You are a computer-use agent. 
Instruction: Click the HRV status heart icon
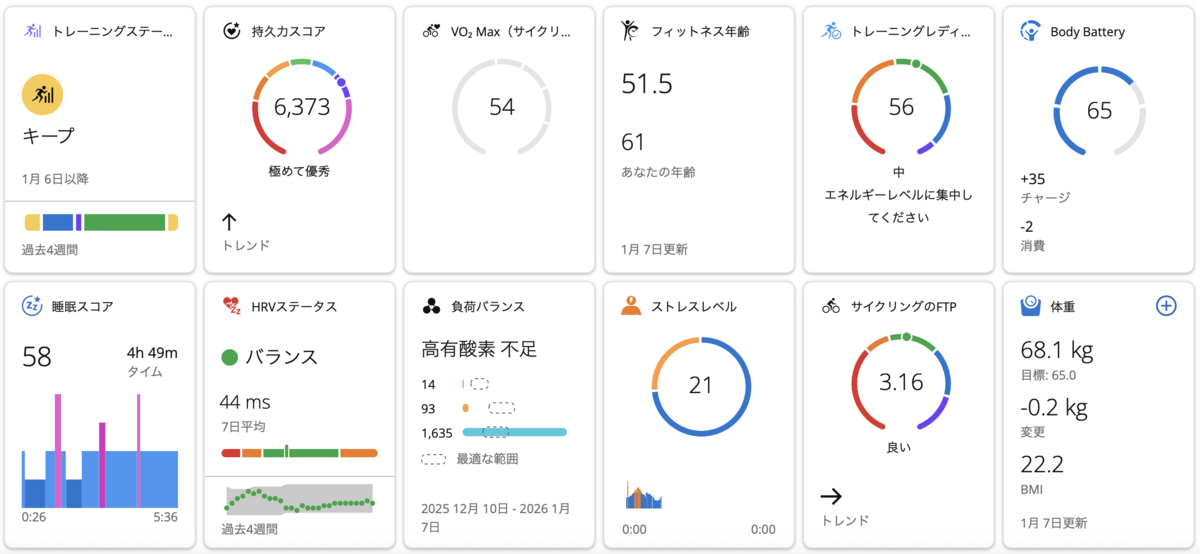coord(232,306)
